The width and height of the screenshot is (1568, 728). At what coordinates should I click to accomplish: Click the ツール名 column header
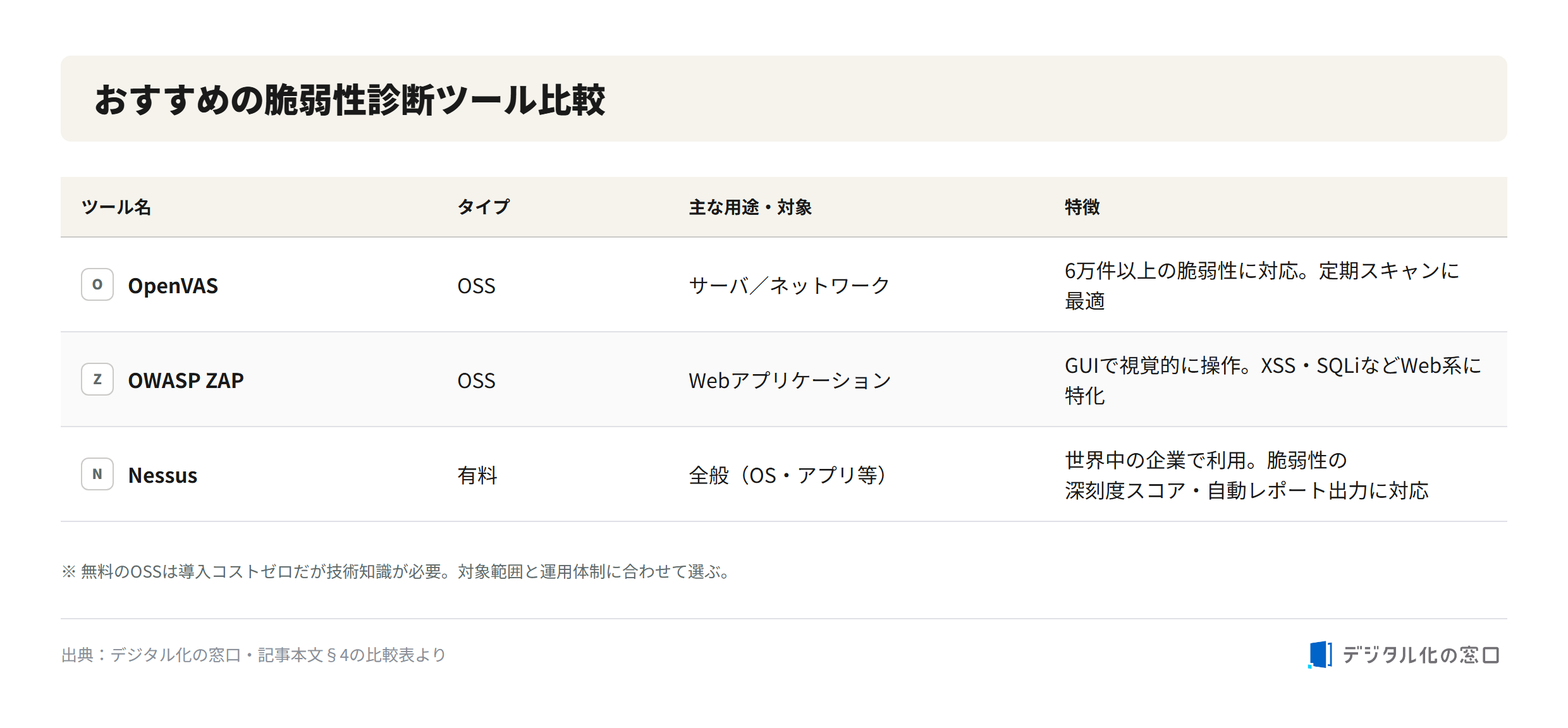(x=116, y=207)
